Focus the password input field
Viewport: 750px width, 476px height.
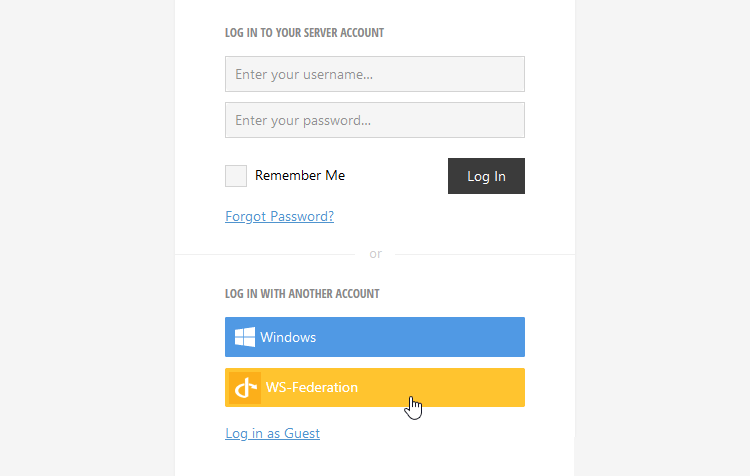coord(375,120)
